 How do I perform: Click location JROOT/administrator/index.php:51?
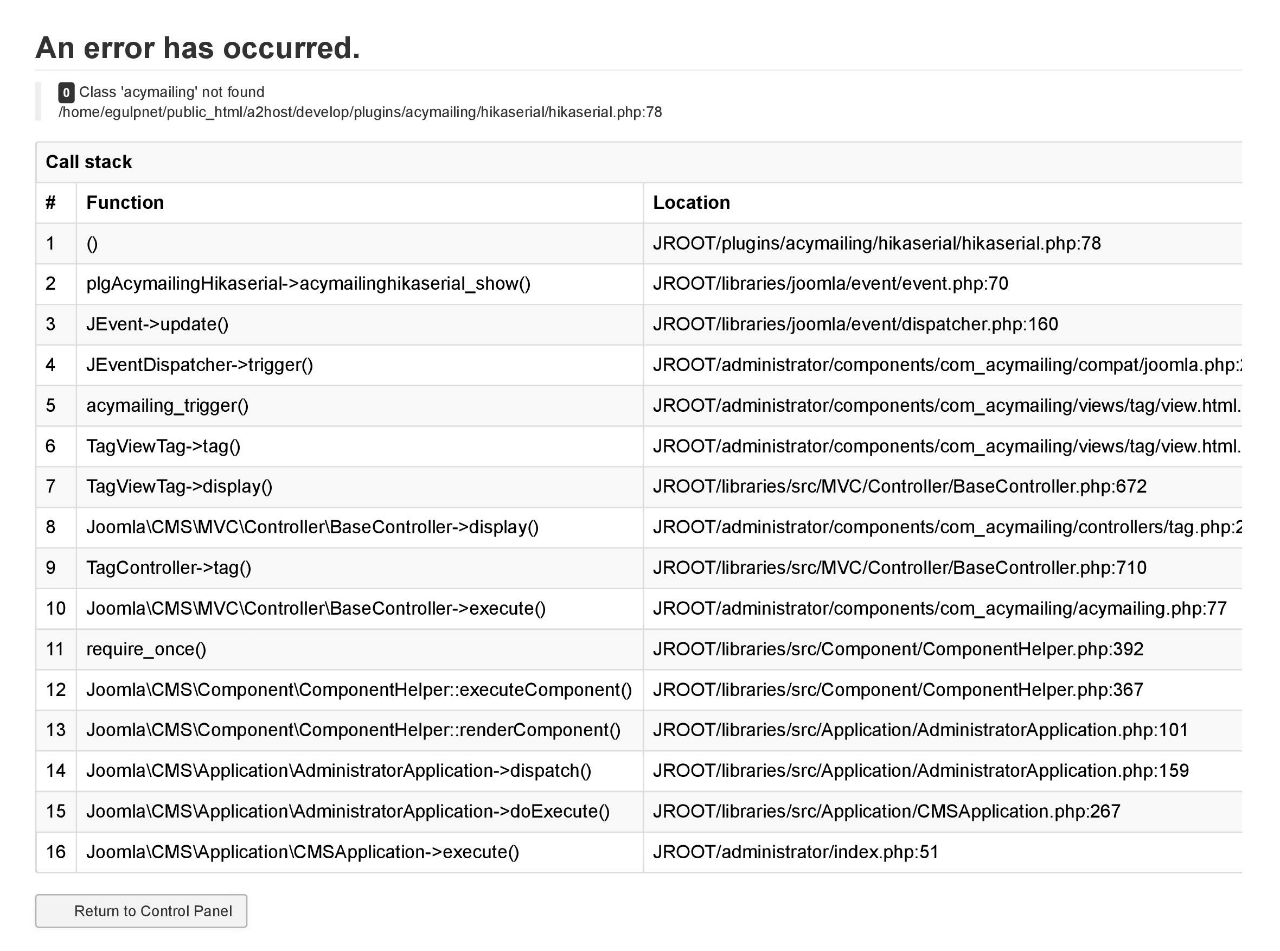click(796, 852)
